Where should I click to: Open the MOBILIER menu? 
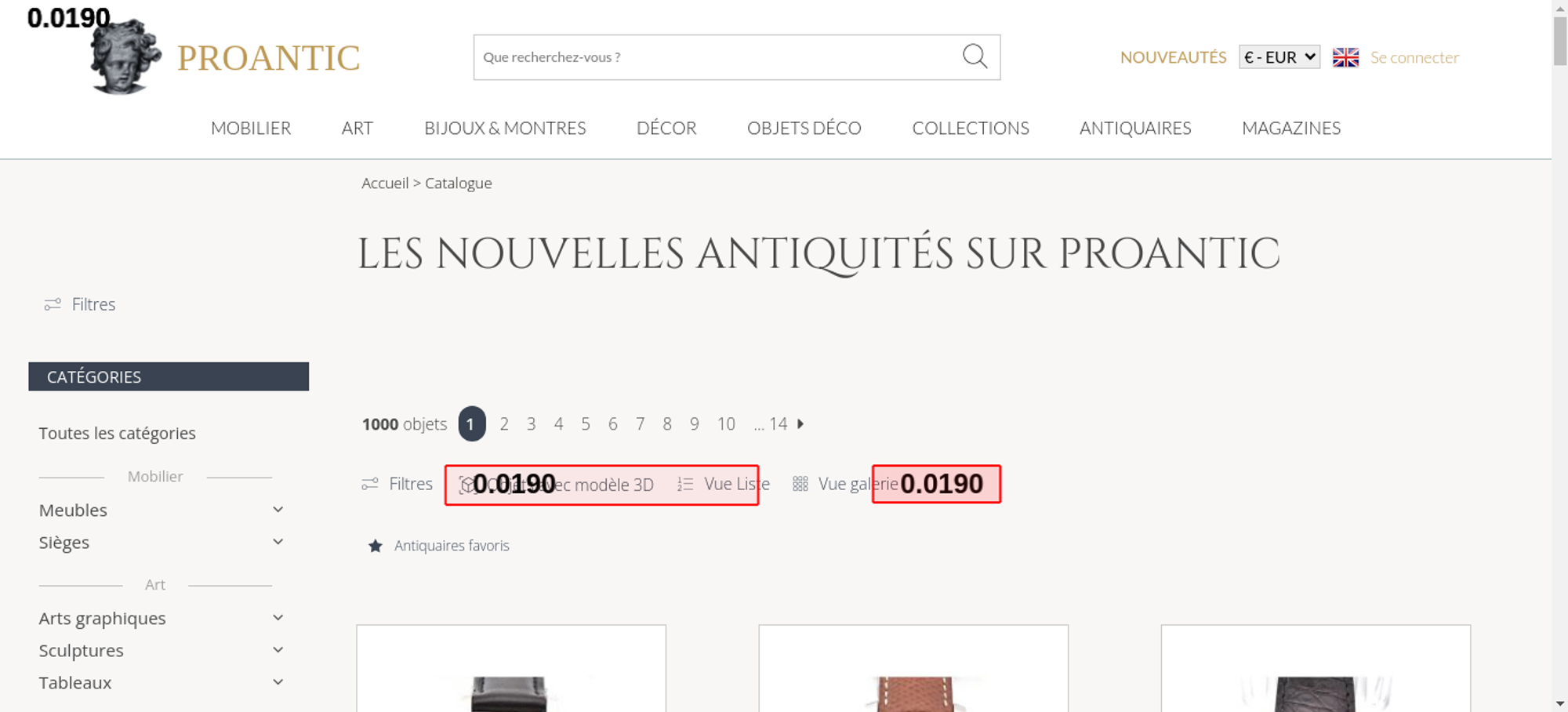pos(251,129)
